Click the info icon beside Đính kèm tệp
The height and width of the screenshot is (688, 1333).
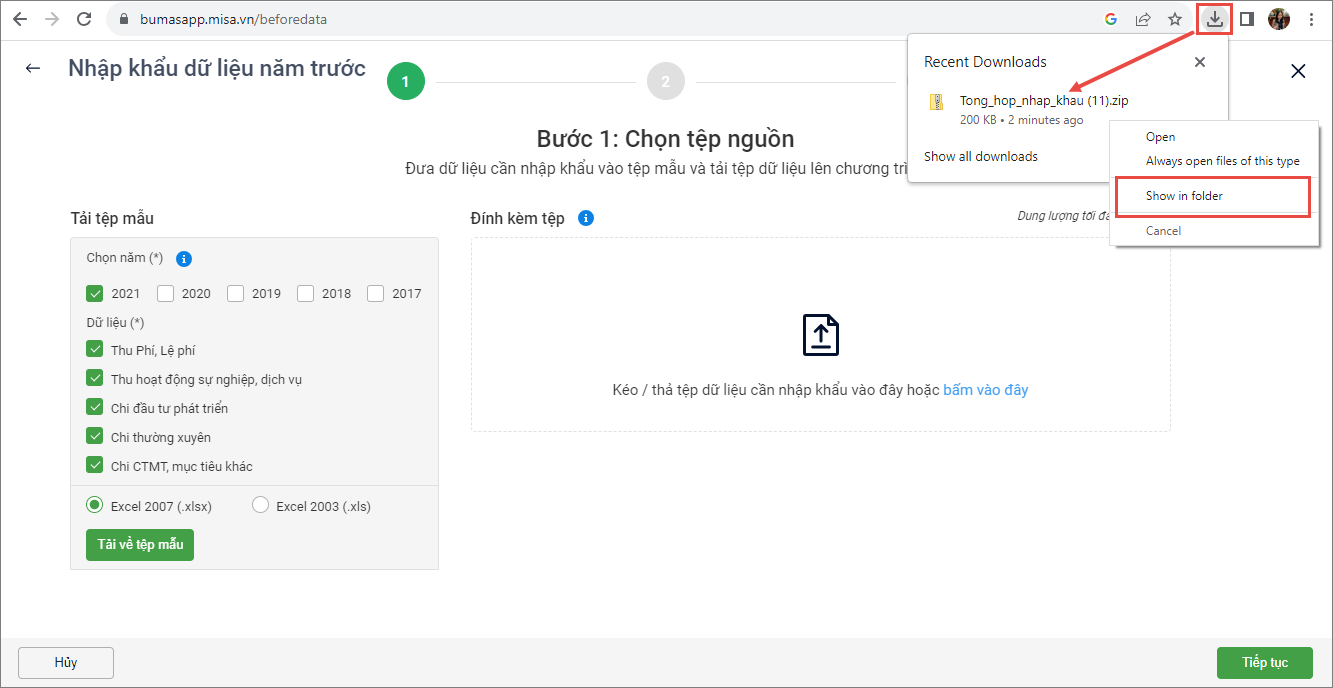(586, 218)
